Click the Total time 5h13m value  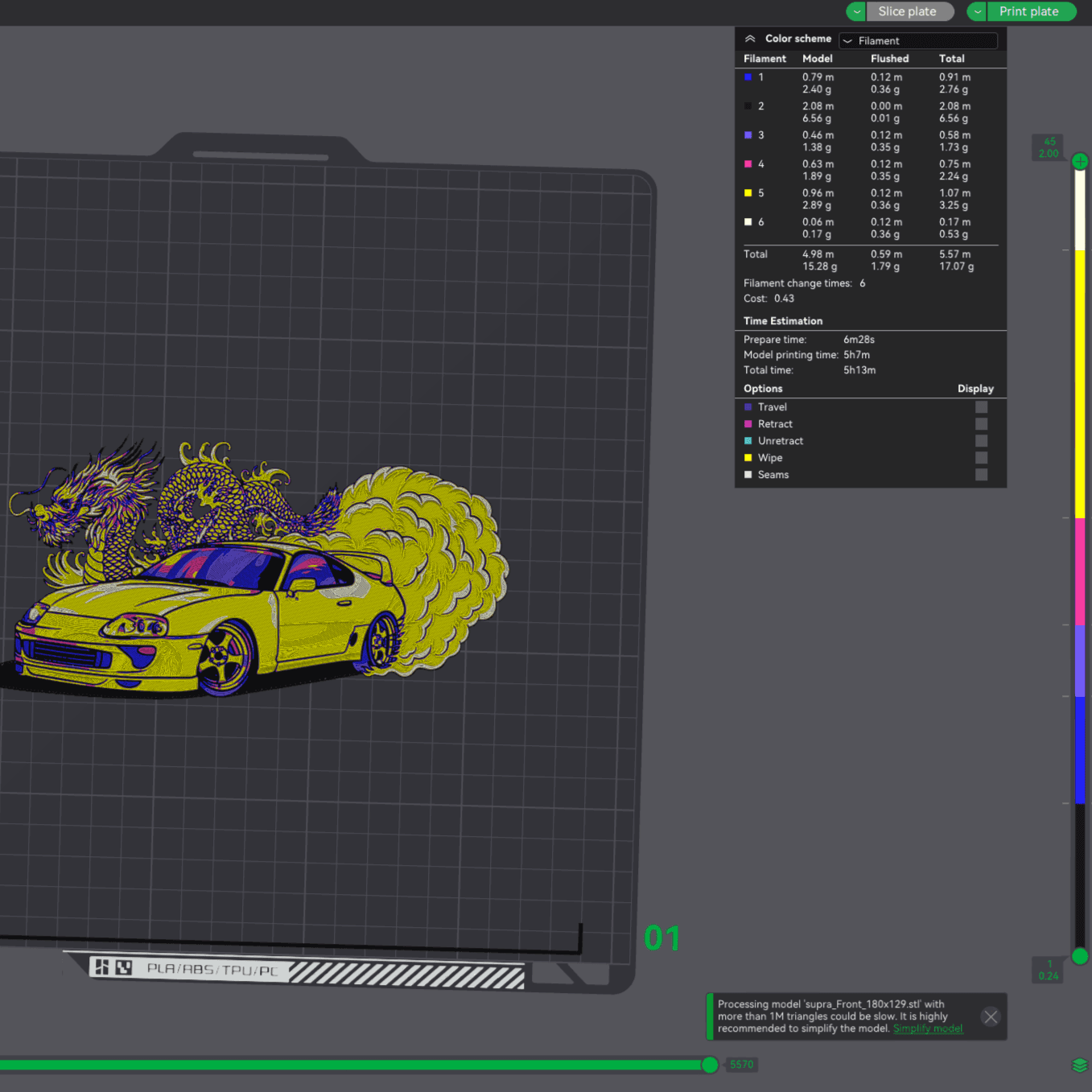[x=859, y=370]
